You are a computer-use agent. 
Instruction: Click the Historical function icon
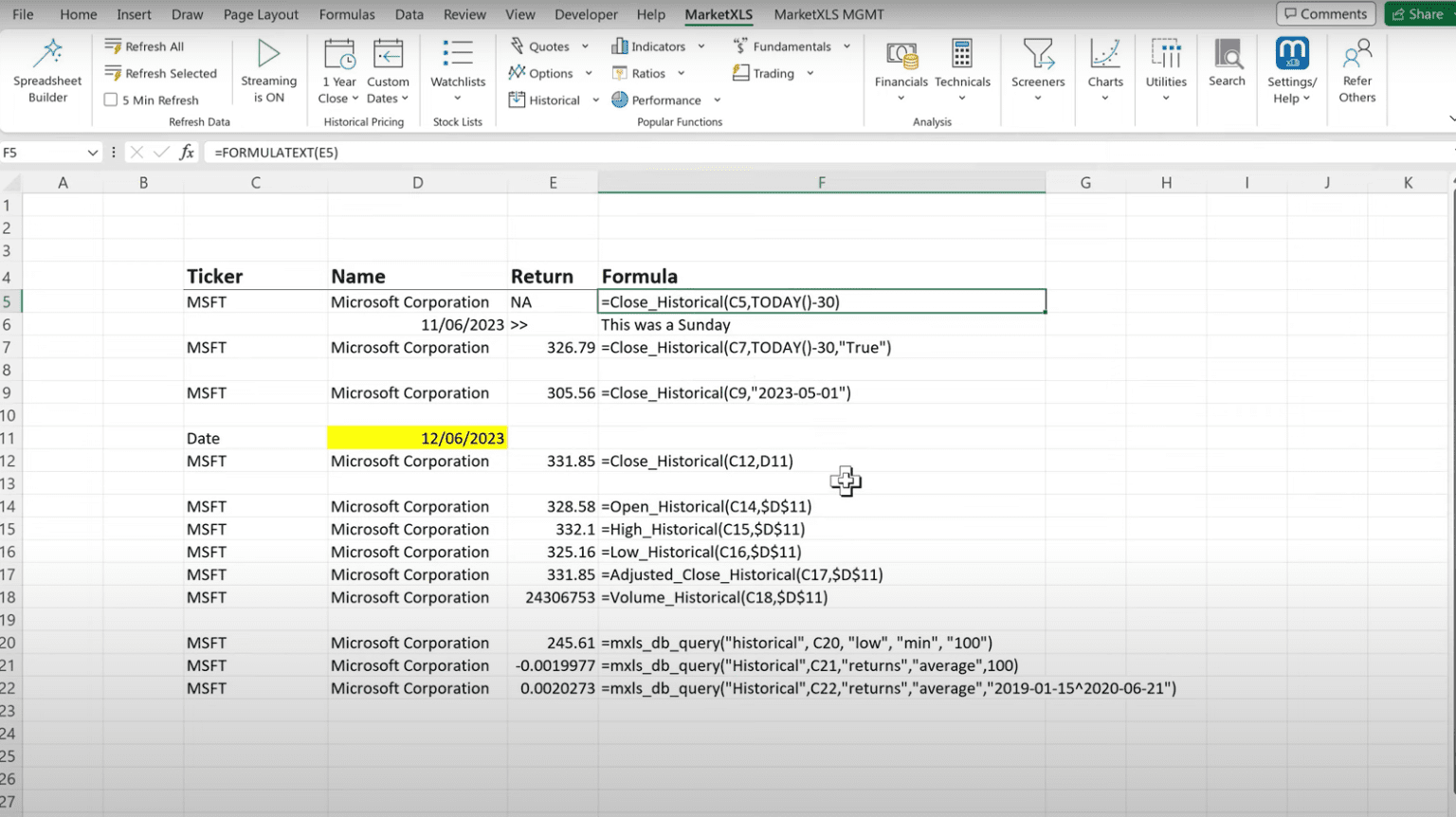coord(517,100)
